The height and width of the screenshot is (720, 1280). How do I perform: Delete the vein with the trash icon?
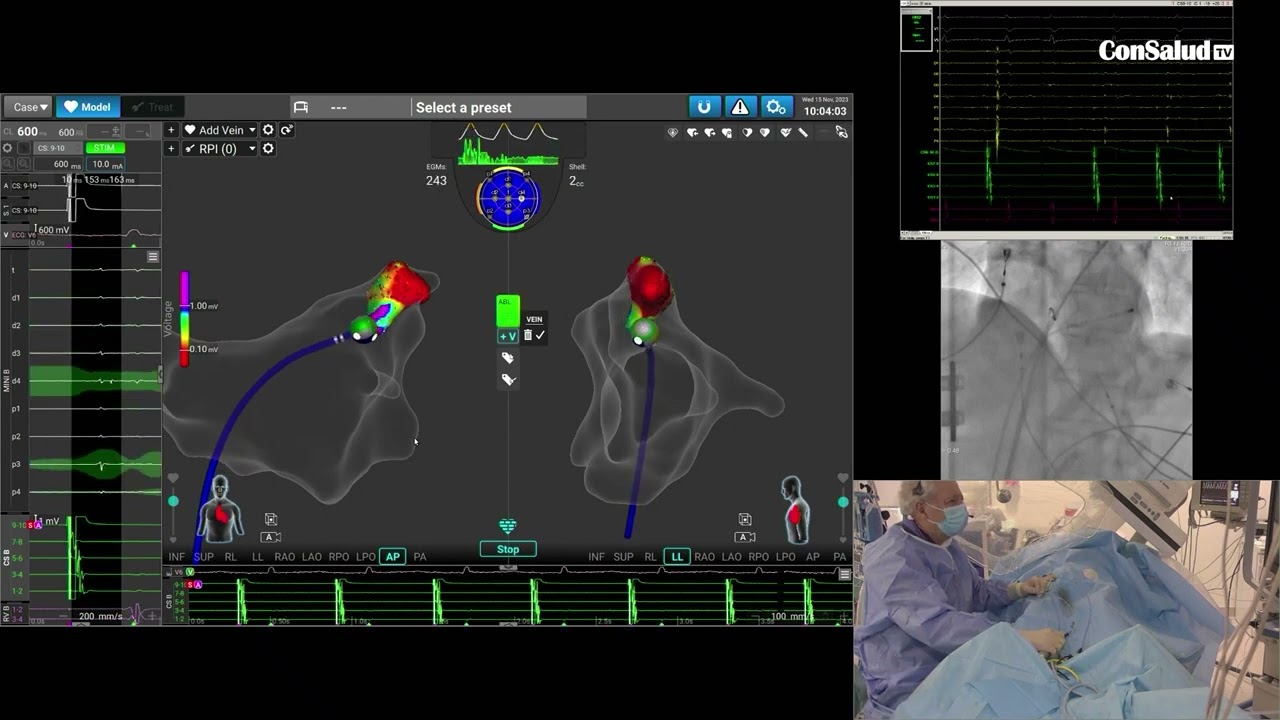click(528, 335)
